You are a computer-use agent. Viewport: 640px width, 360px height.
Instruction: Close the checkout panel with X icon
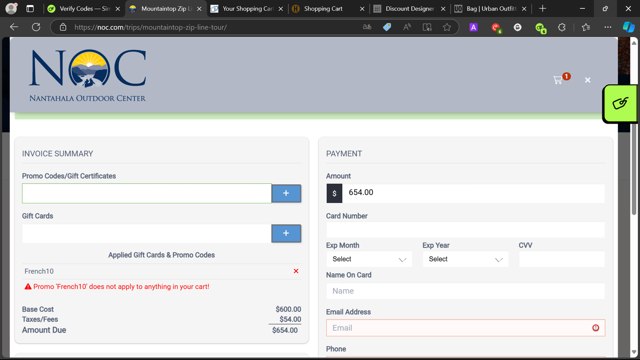(x=587, y=80)
